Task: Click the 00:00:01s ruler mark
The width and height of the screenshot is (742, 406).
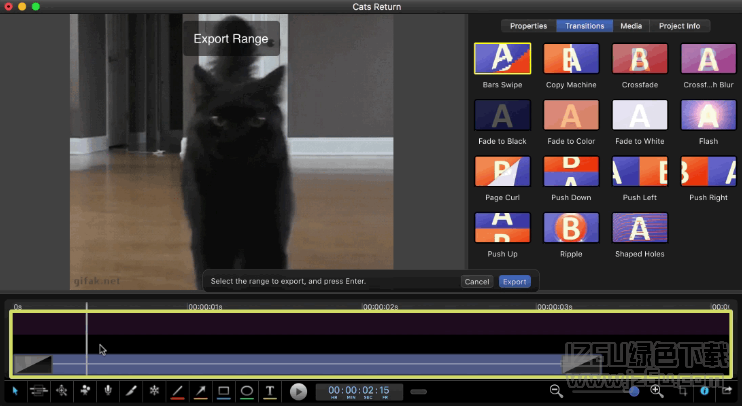Action: (205, 307)
